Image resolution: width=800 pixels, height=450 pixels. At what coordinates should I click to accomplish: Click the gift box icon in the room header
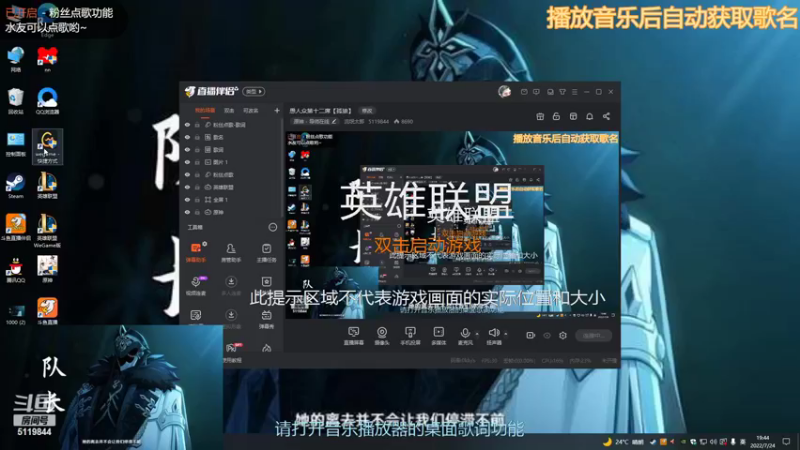click(x=540, y=116)
